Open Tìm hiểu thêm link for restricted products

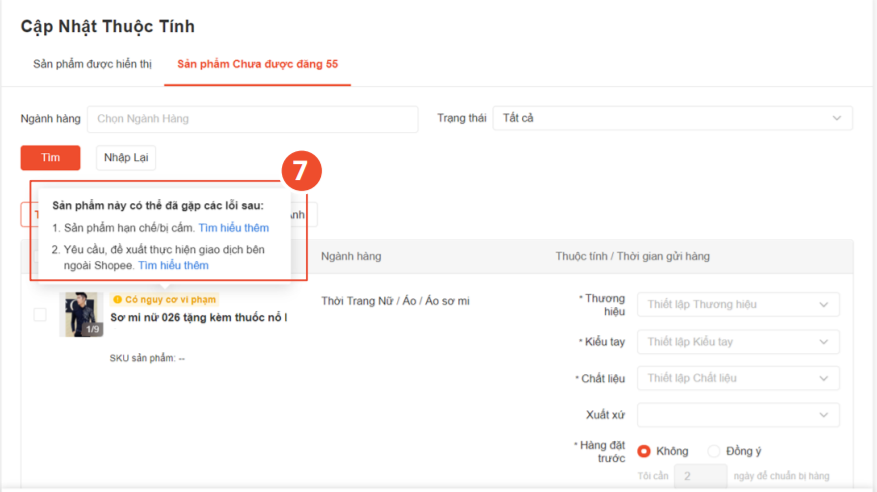pyautogui.click(x=233, y=228)
